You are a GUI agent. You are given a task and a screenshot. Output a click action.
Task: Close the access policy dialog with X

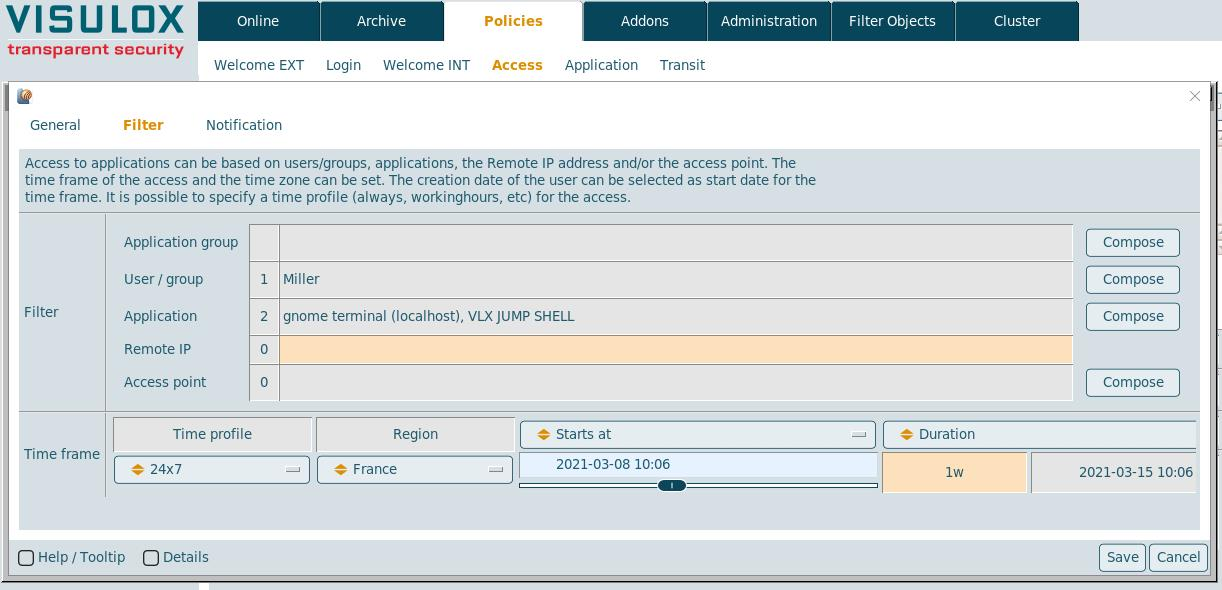click(1194, 96)
